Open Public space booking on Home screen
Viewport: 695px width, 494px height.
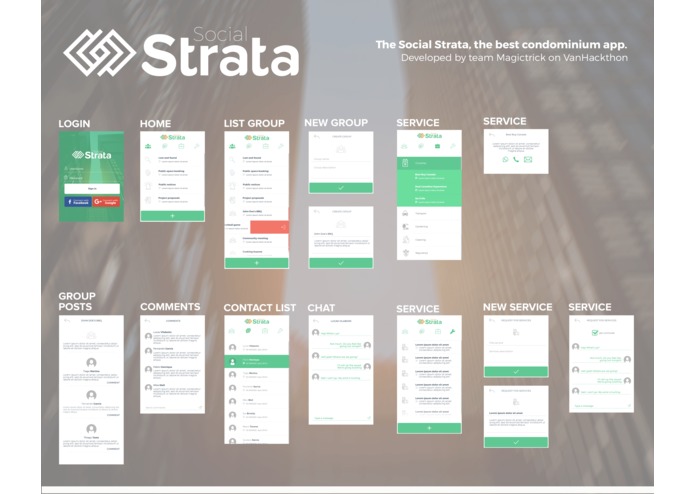coord(172,173)
